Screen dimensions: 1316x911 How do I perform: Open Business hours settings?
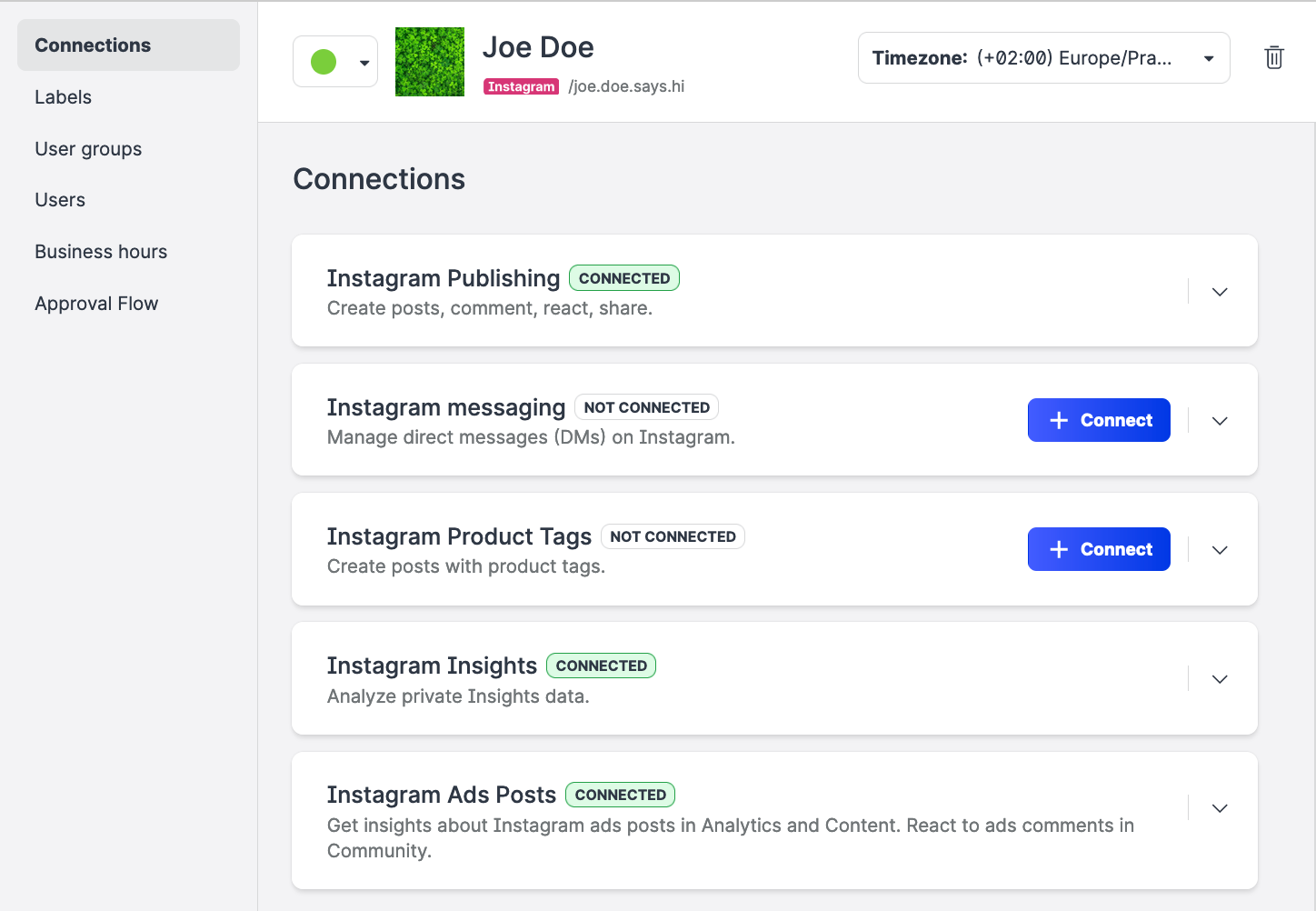pyautogui.click(x=101, y=252)
